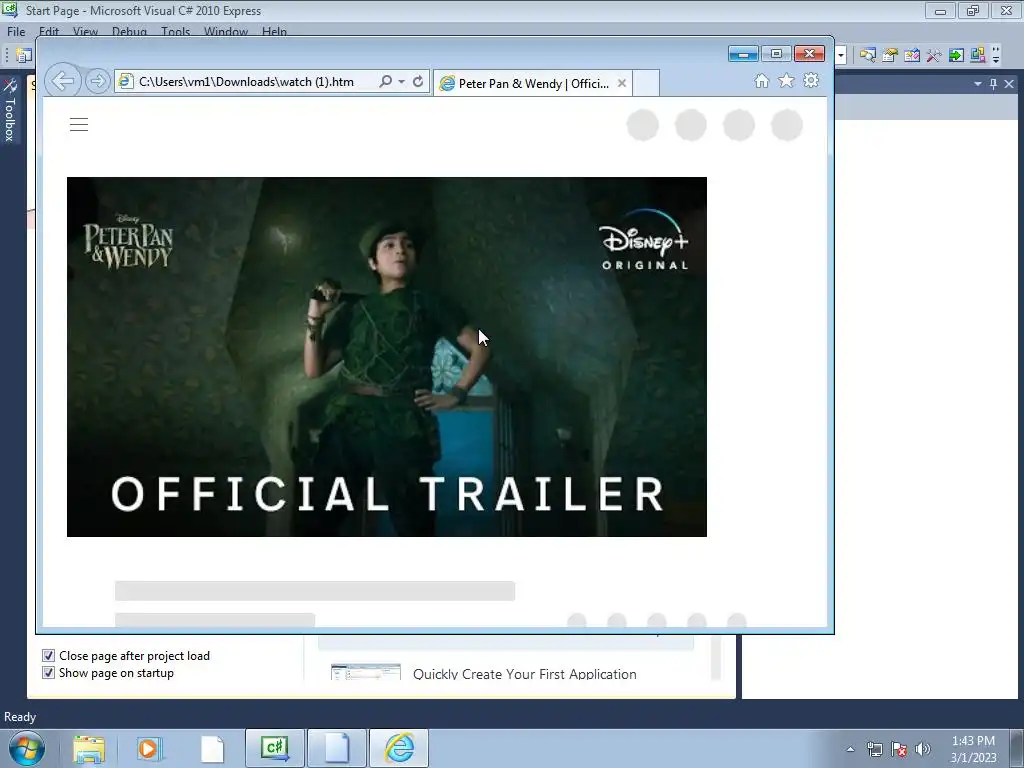Go back in Internet Explorer
Image resolution: width=1024 pixels, height=768 pixels.
click(x=63, y=82)
